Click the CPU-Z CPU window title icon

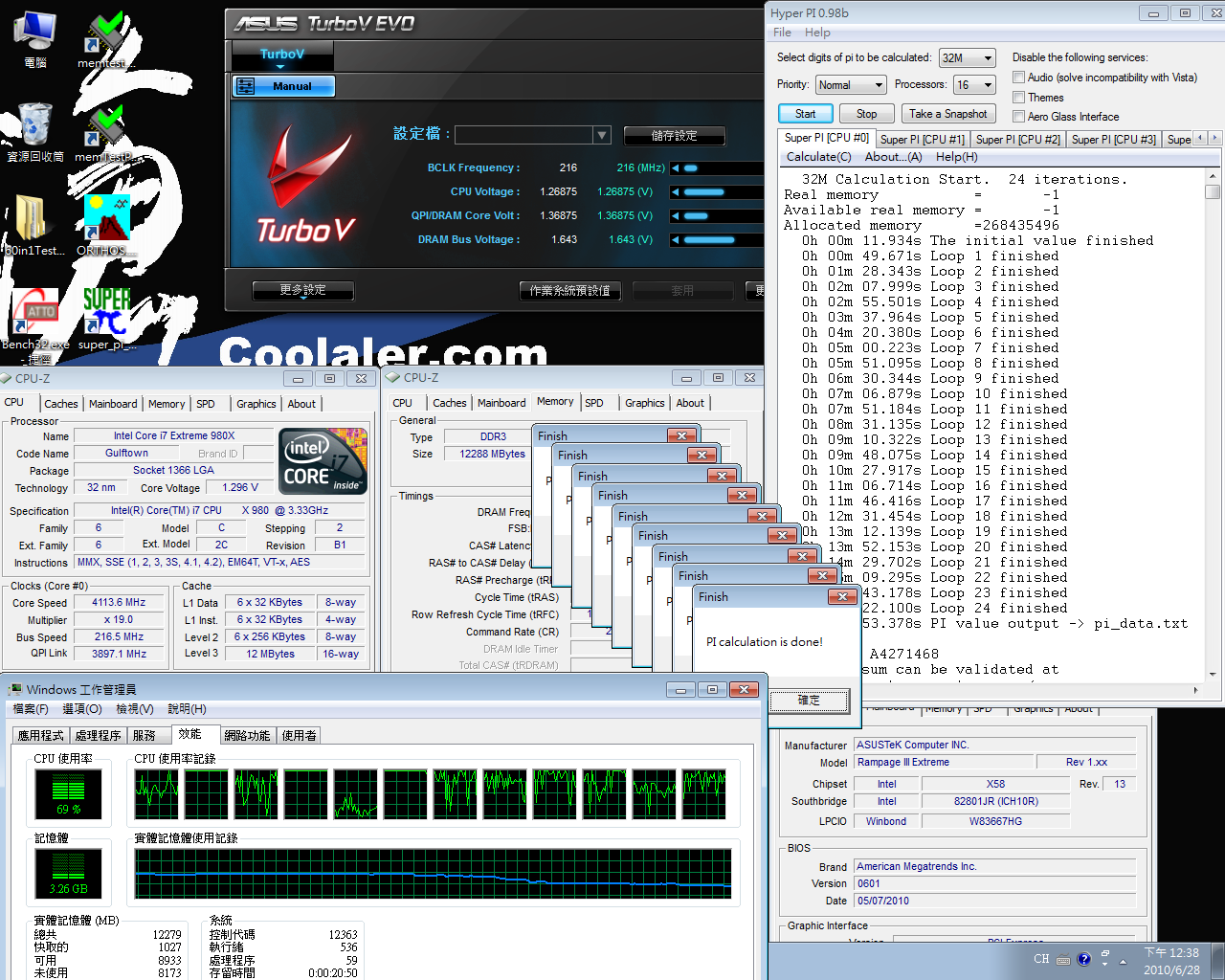click(x=7, y=378)
